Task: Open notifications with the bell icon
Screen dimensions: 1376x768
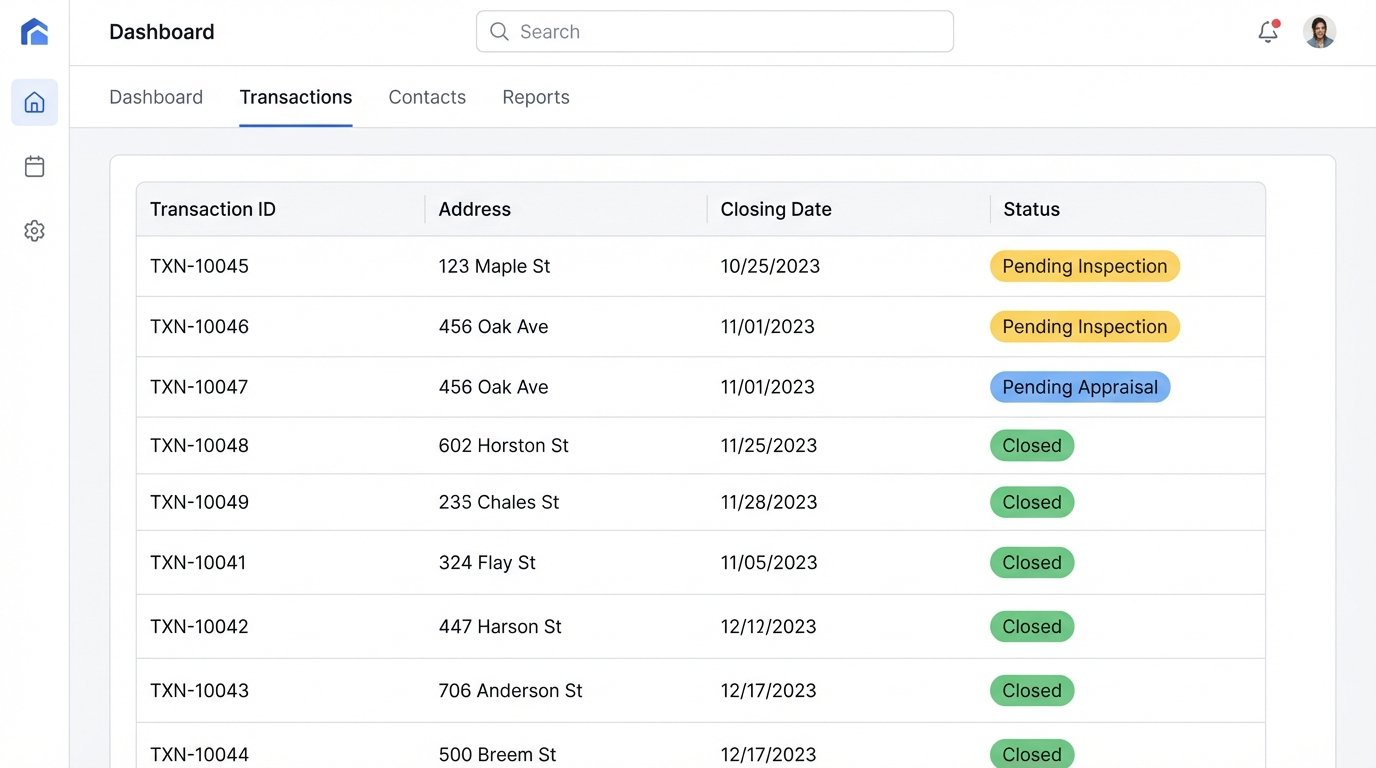Action: [x=1268, y=32]
